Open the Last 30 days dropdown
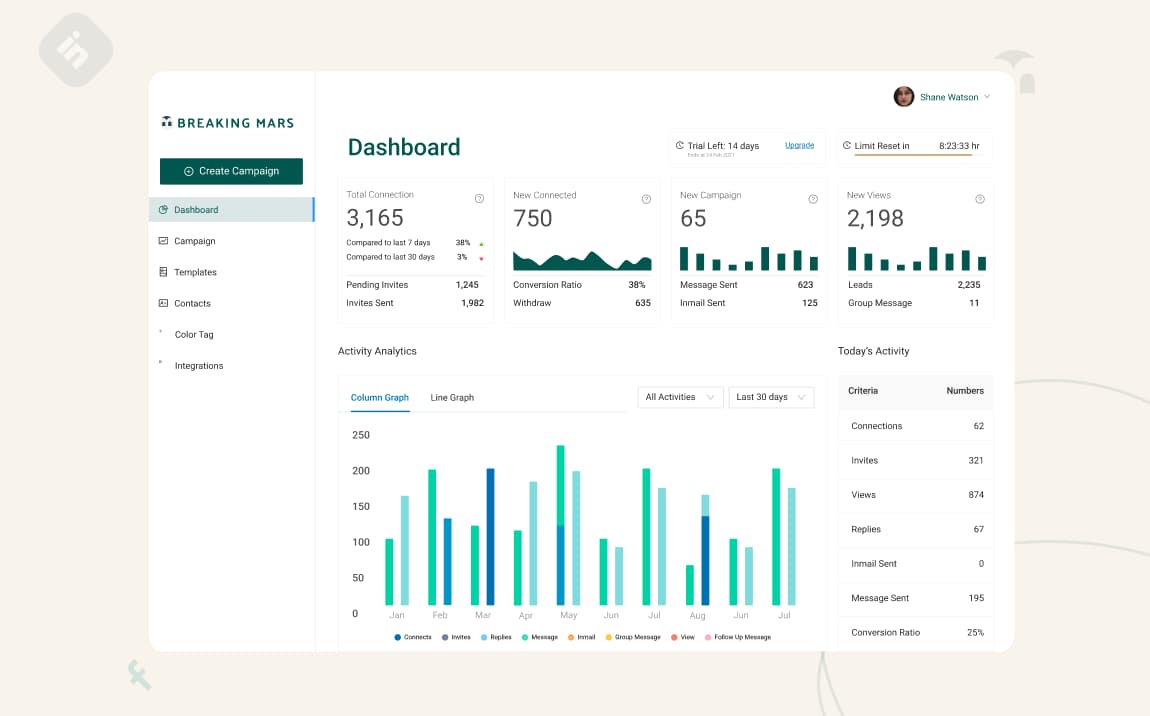Image resolution: width=1150 pixels, height=716 pixels. point(771,397)
